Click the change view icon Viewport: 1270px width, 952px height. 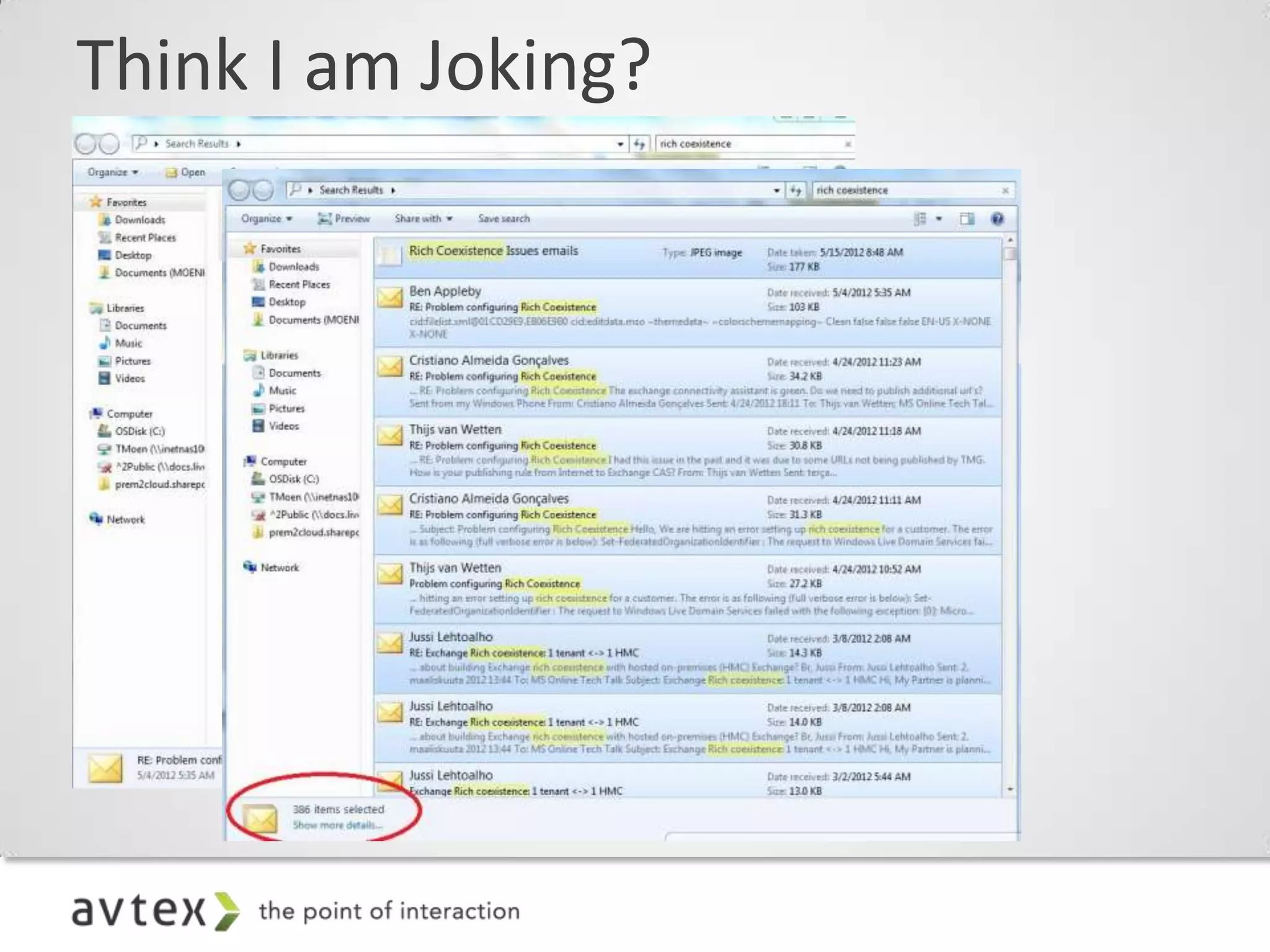coord(920,219)
